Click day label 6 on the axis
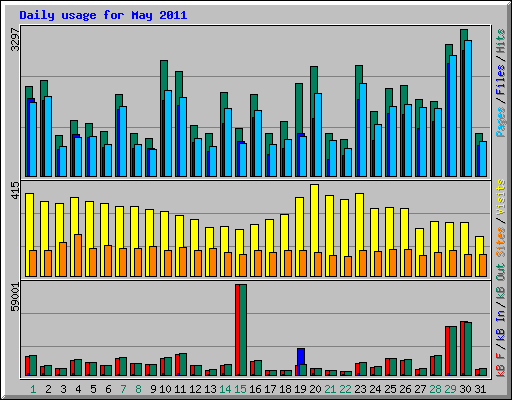 pyautogui.click(x=108, y=389)
